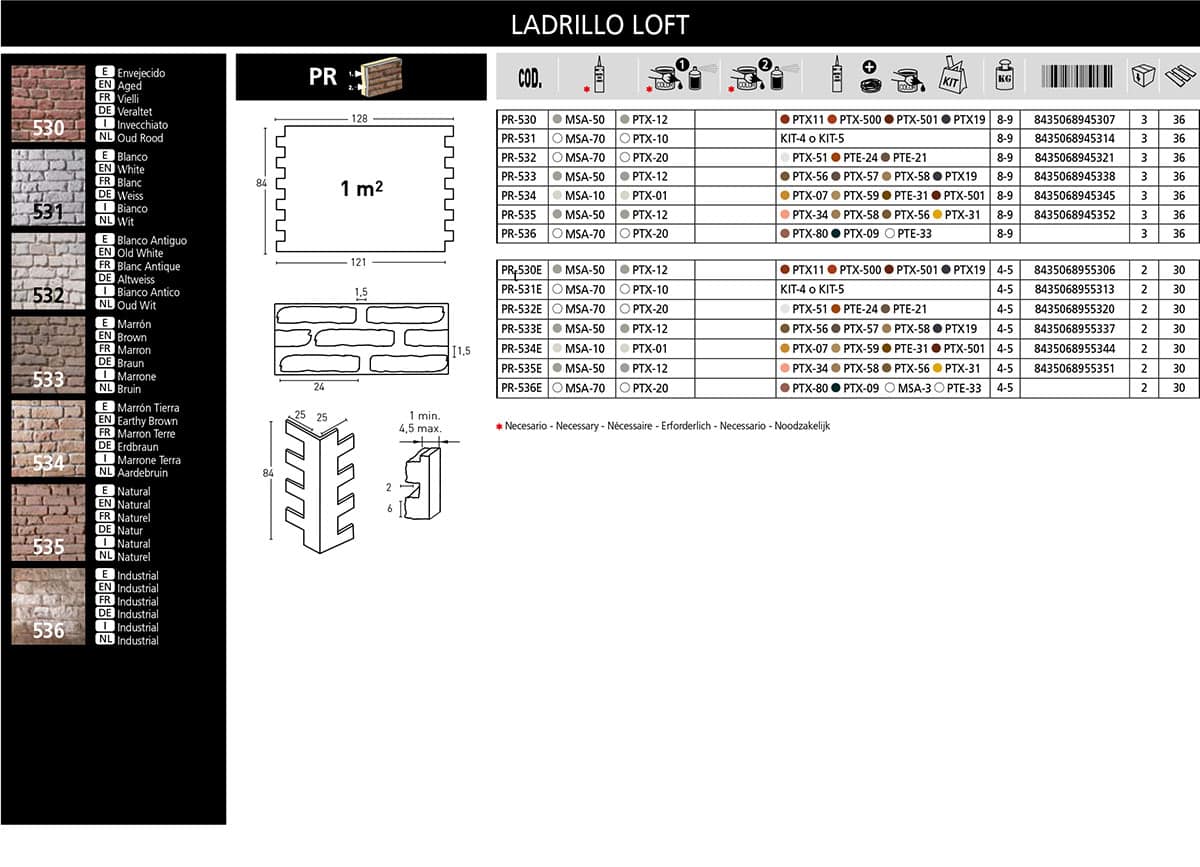This screenshot has height=867, width=1200.
Task: Click the PTX-80 color dot in PR-536 row
Action: [785, 234]
